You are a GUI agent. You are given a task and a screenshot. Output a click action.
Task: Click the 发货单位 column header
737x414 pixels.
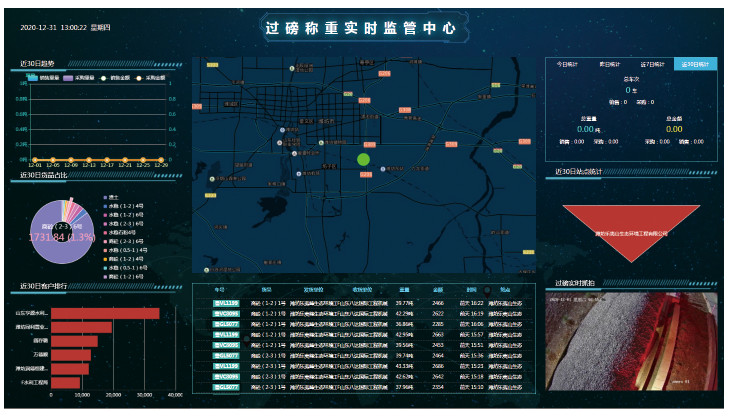point(314,290)
